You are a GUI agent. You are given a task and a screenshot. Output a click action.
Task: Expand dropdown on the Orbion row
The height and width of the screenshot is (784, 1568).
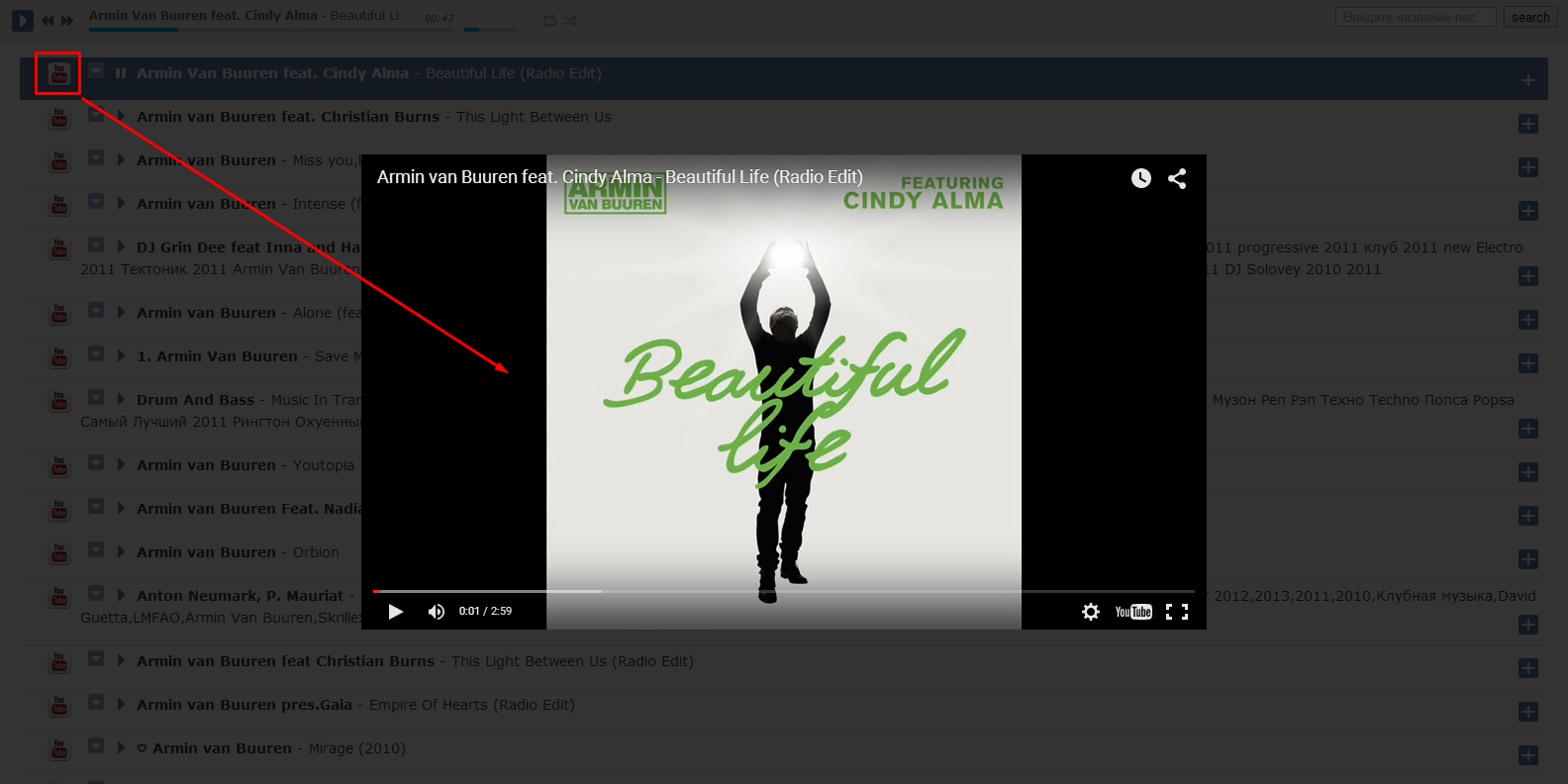click(96, 549)
